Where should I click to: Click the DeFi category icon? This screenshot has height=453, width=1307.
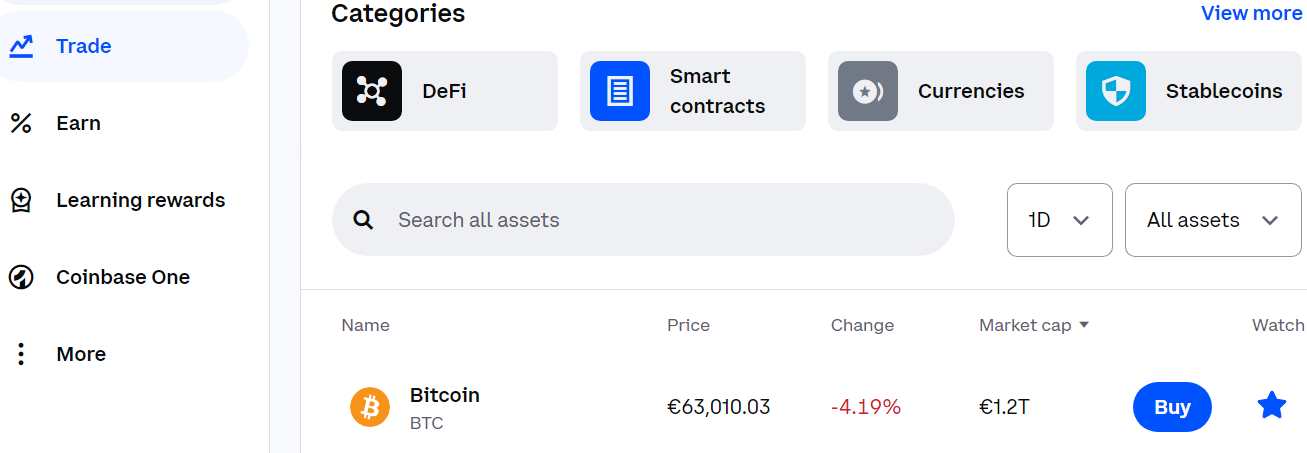click(x=372, y=91)
